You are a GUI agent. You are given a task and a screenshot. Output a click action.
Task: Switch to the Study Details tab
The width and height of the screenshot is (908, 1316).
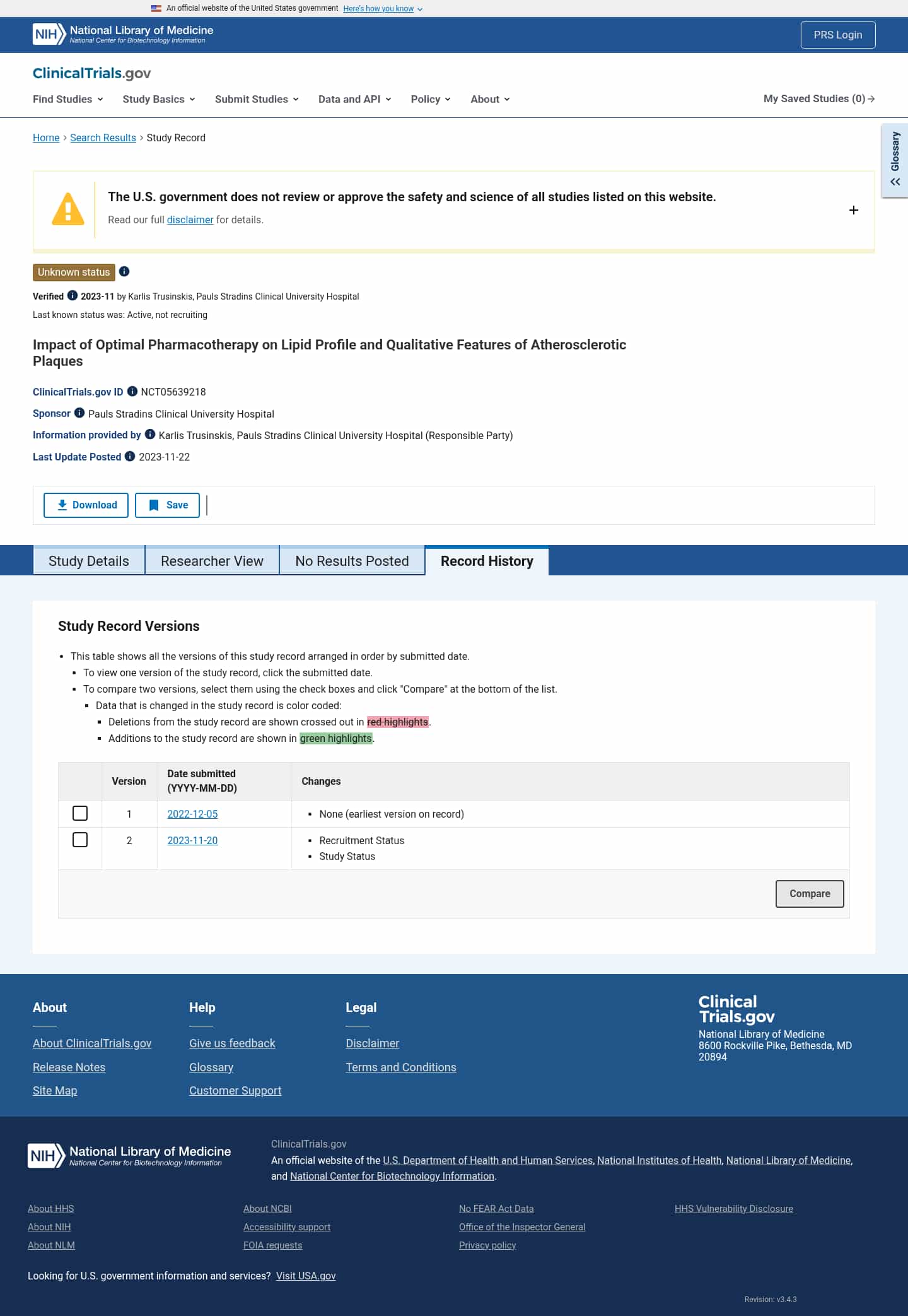(x=89, y=561)
